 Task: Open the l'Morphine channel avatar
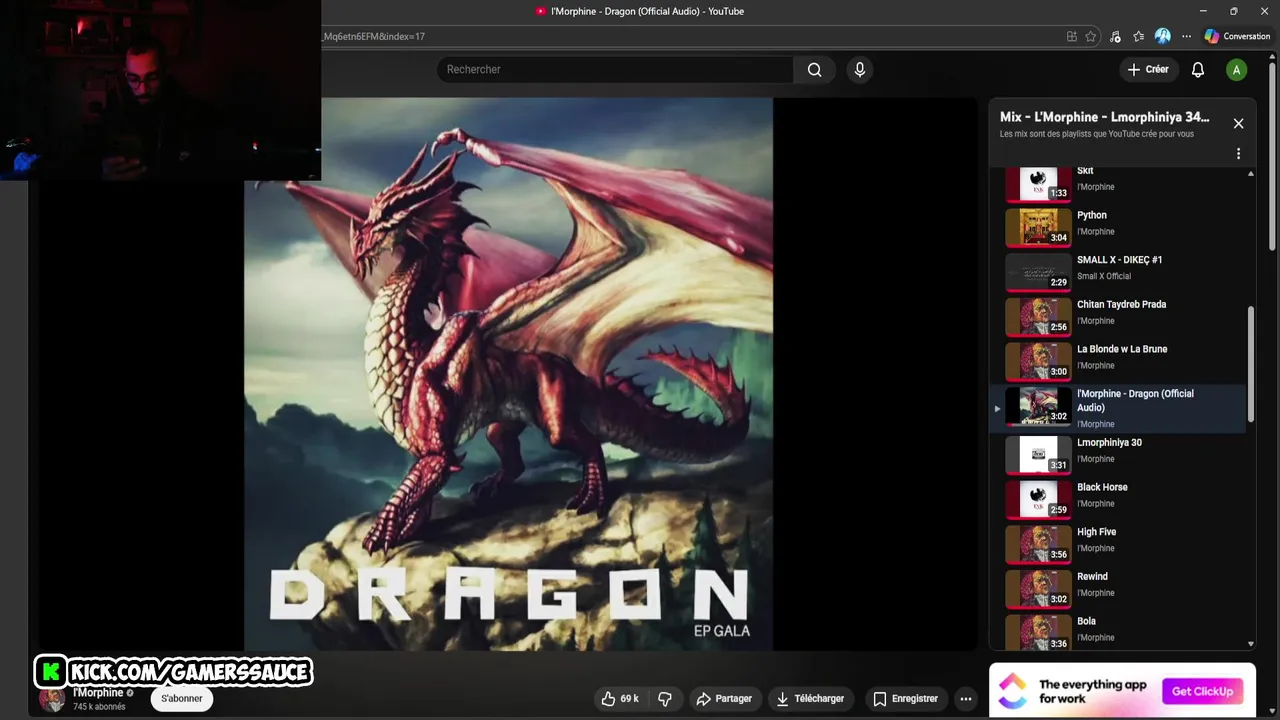point(52,699)
